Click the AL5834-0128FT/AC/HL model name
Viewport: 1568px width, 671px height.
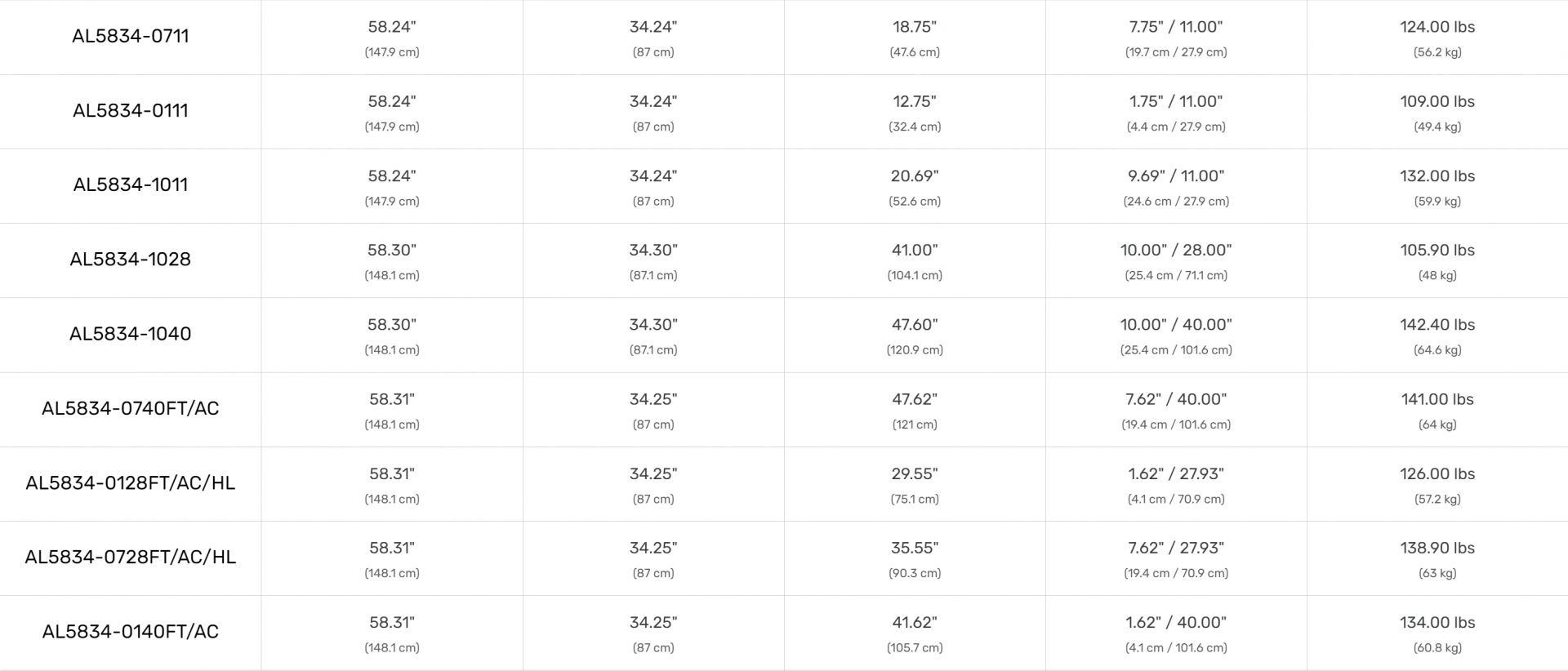pos(131,482)
